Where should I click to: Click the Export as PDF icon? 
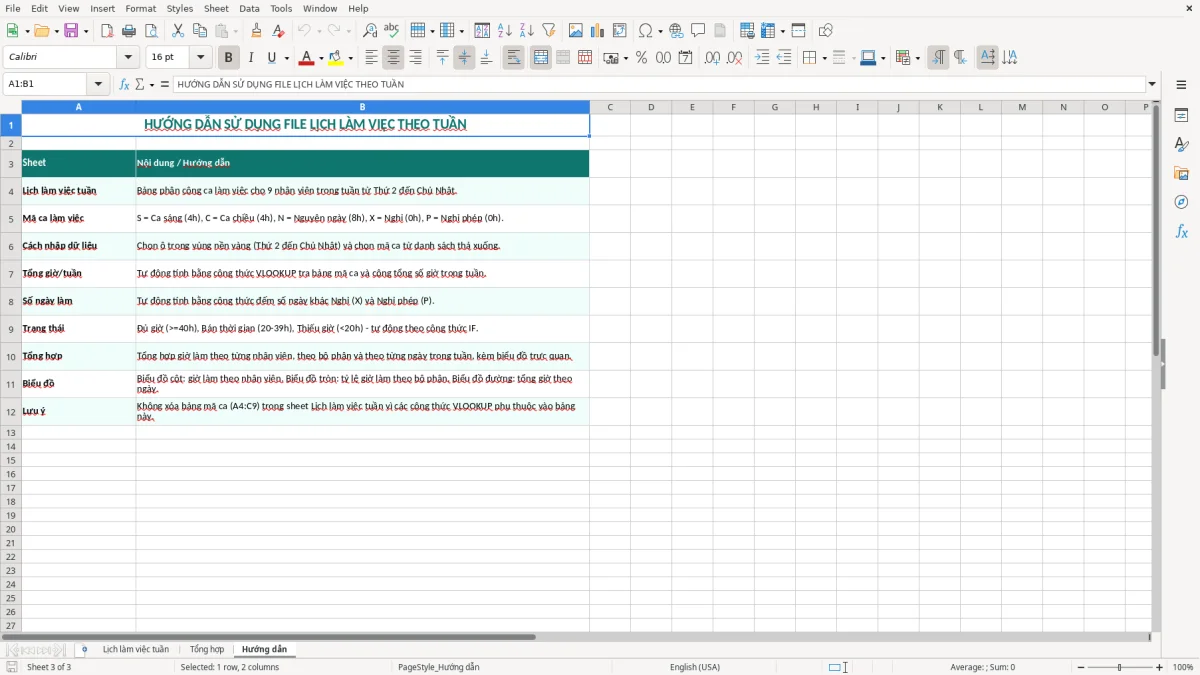point(107,31)
